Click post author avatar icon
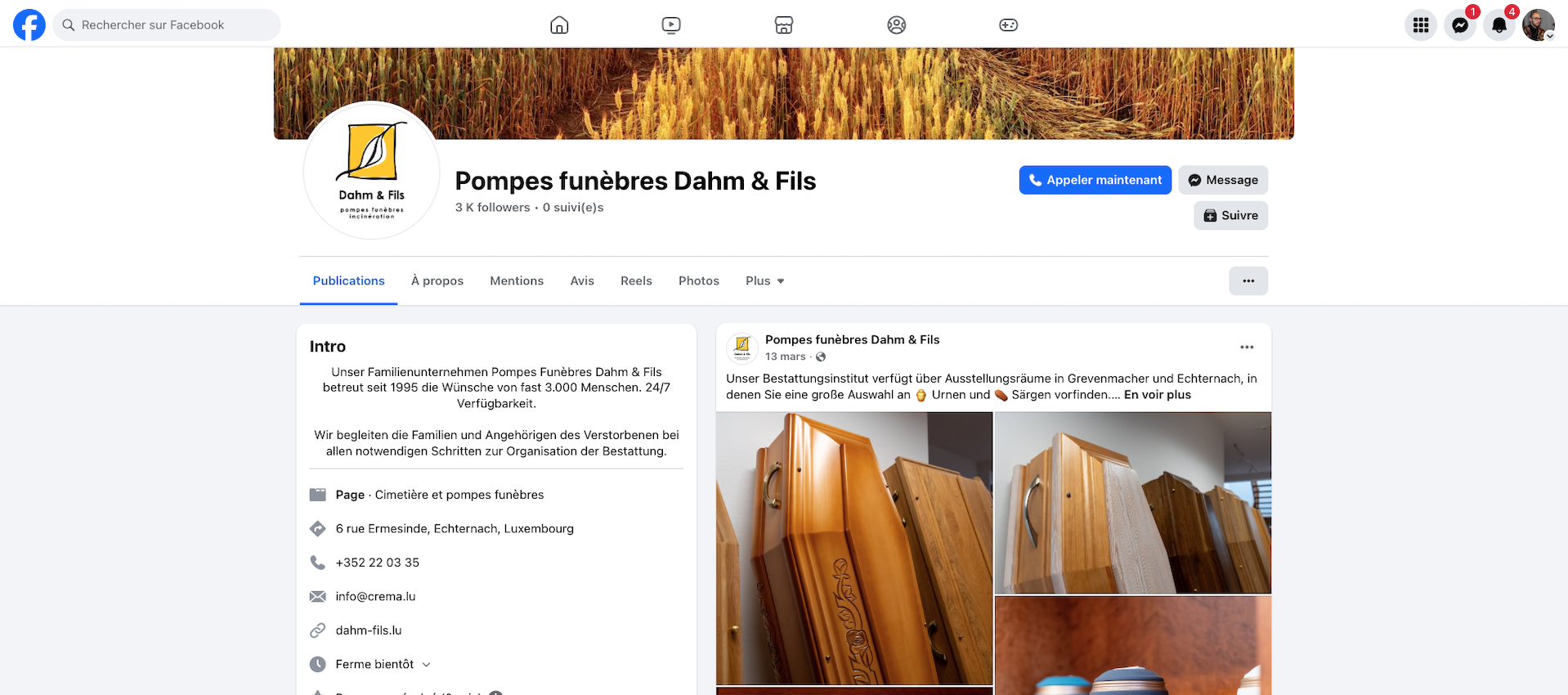This screenshot has width=1568, height=695. tap(742, 347)
